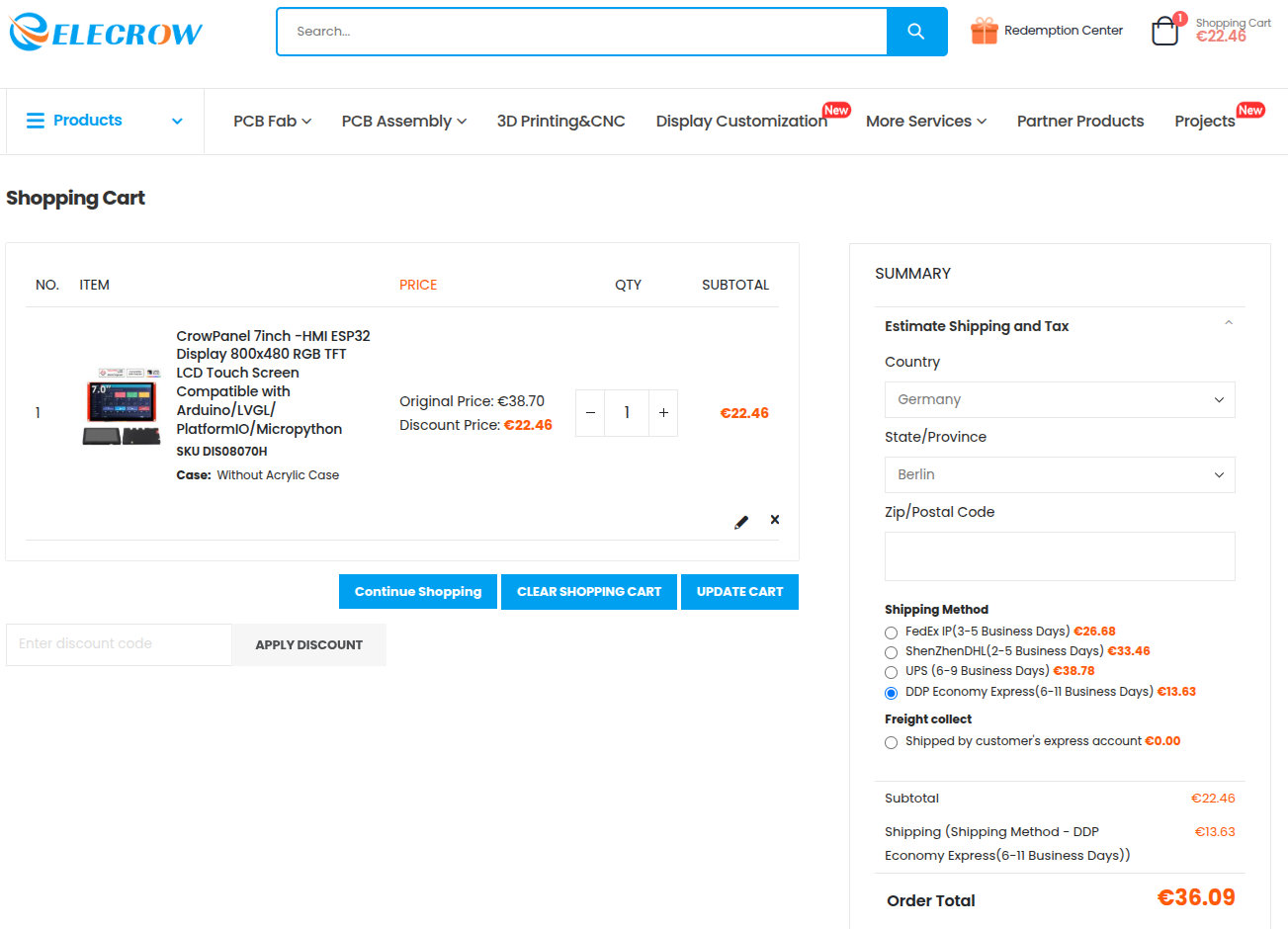Click the discount code input field

tap(119, 644)
